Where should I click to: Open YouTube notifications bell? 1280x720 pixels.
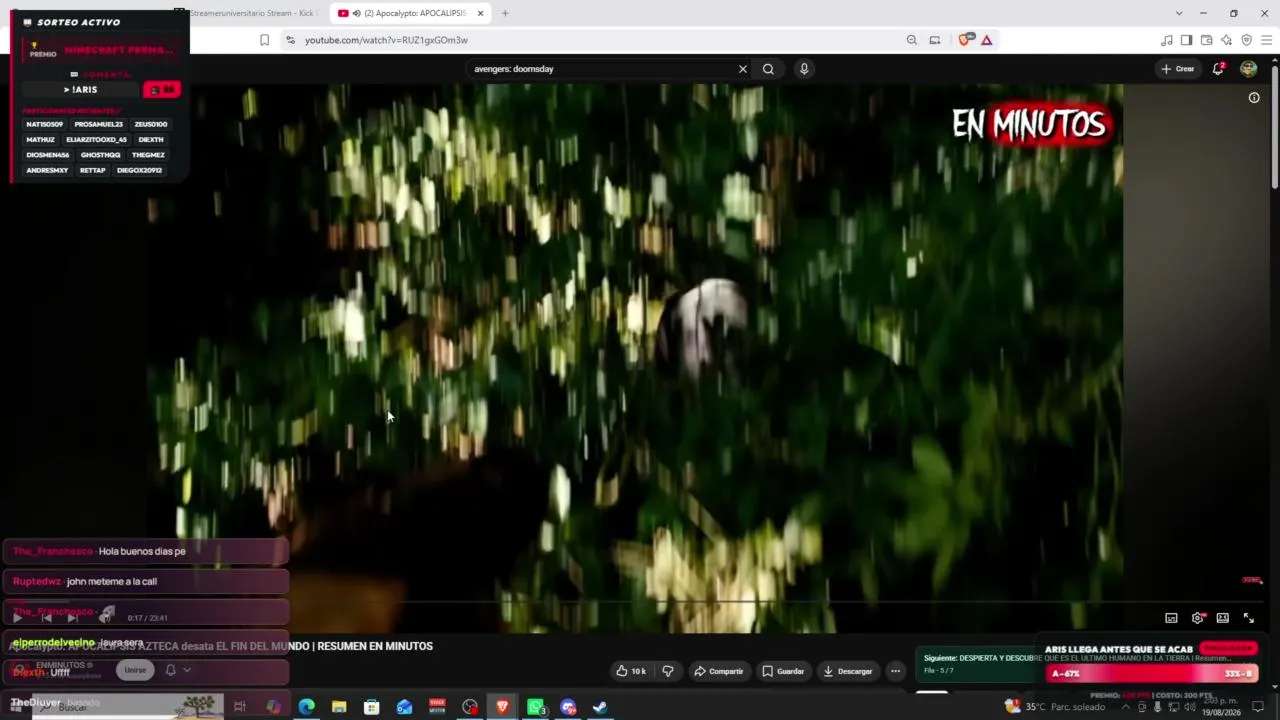point(1218,69)
